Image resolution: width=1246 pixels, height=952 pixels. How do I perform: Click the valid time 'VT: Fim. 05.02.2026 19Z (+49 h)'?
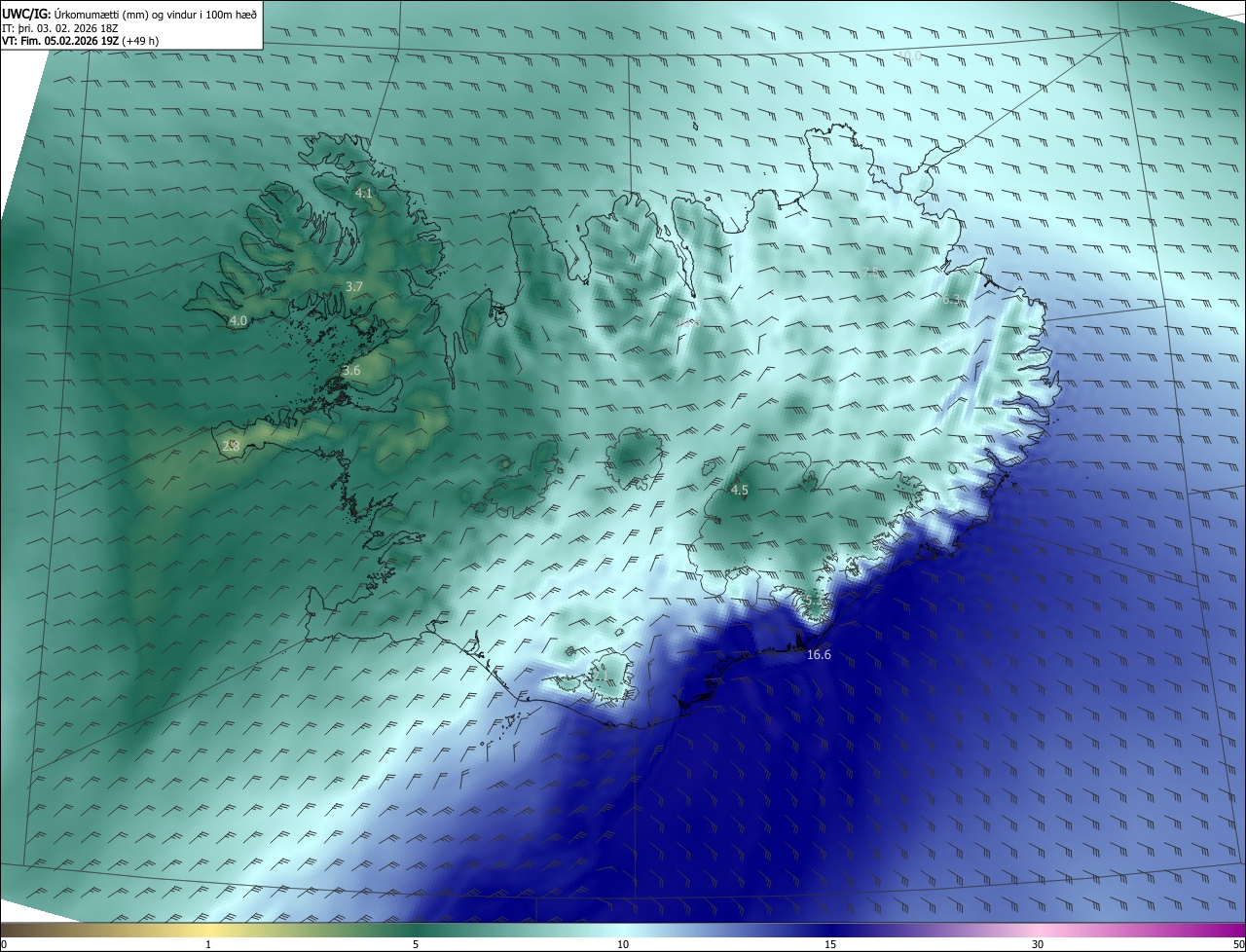coord(80,41)
